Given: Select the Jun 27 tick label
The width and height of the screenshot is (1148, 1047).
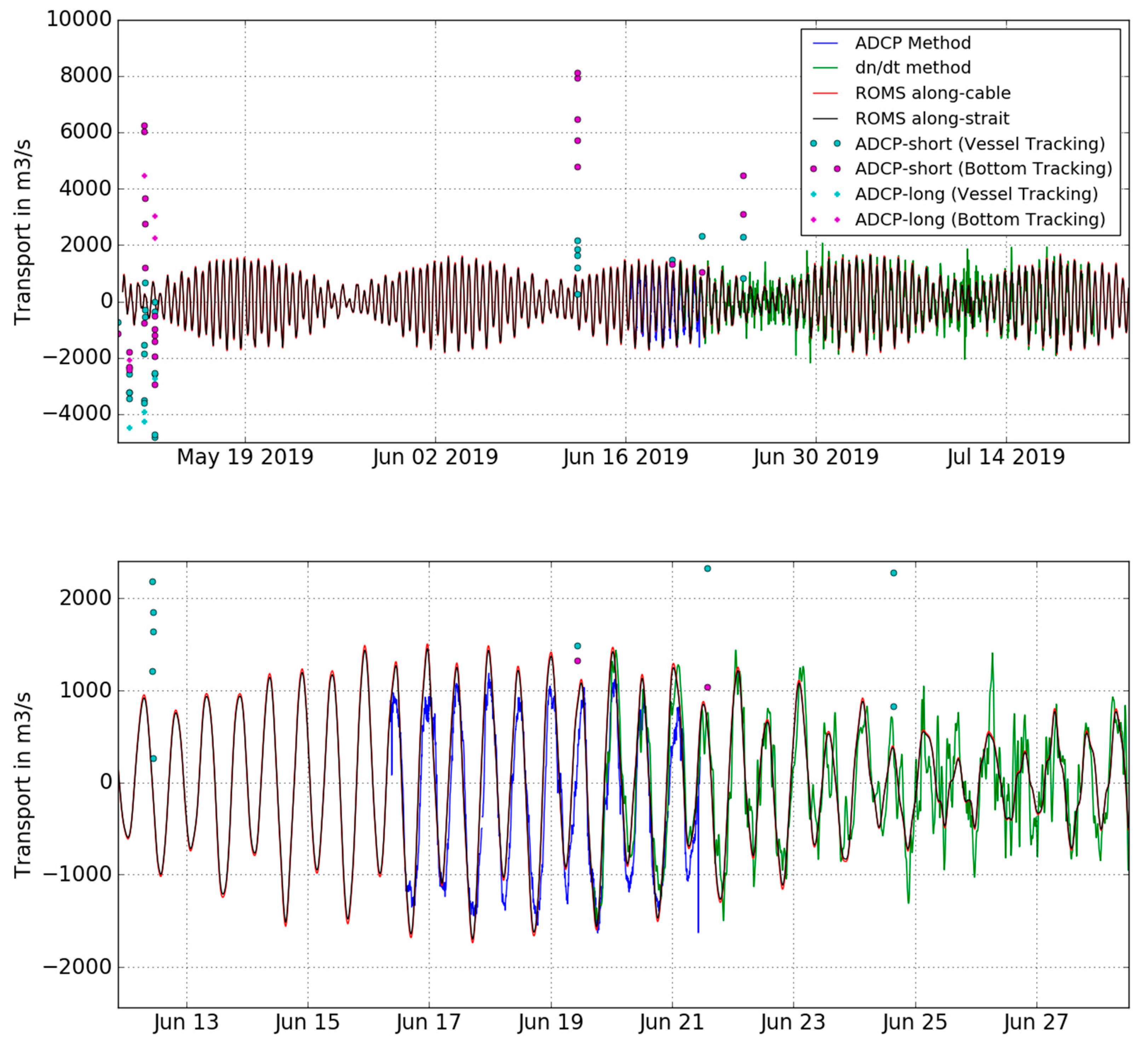Looking at the screenshot, I should (1037, 1022).
